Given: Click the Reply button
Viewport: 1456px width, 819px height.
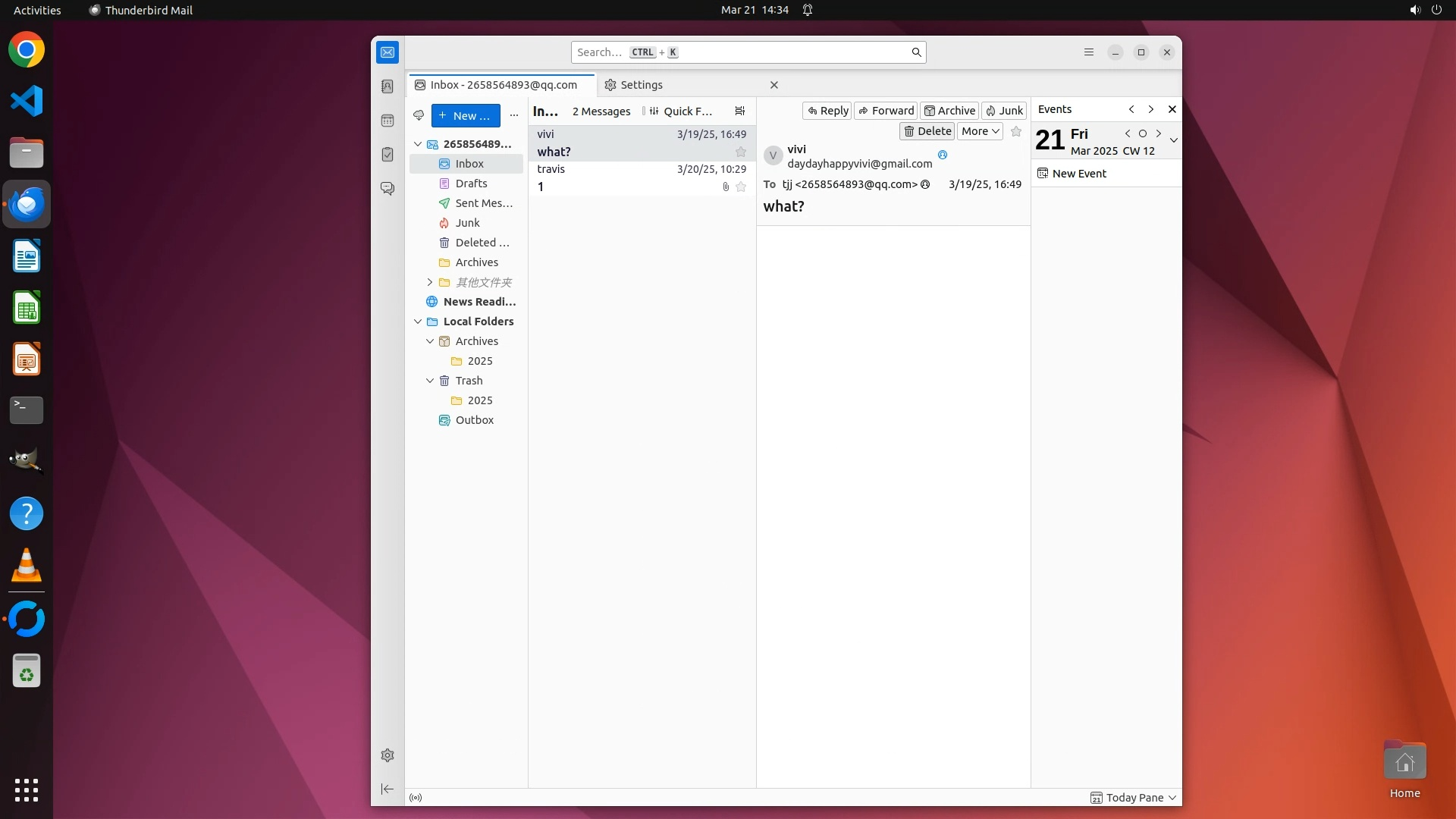Looking at the screenshot, I should point(827,111).
